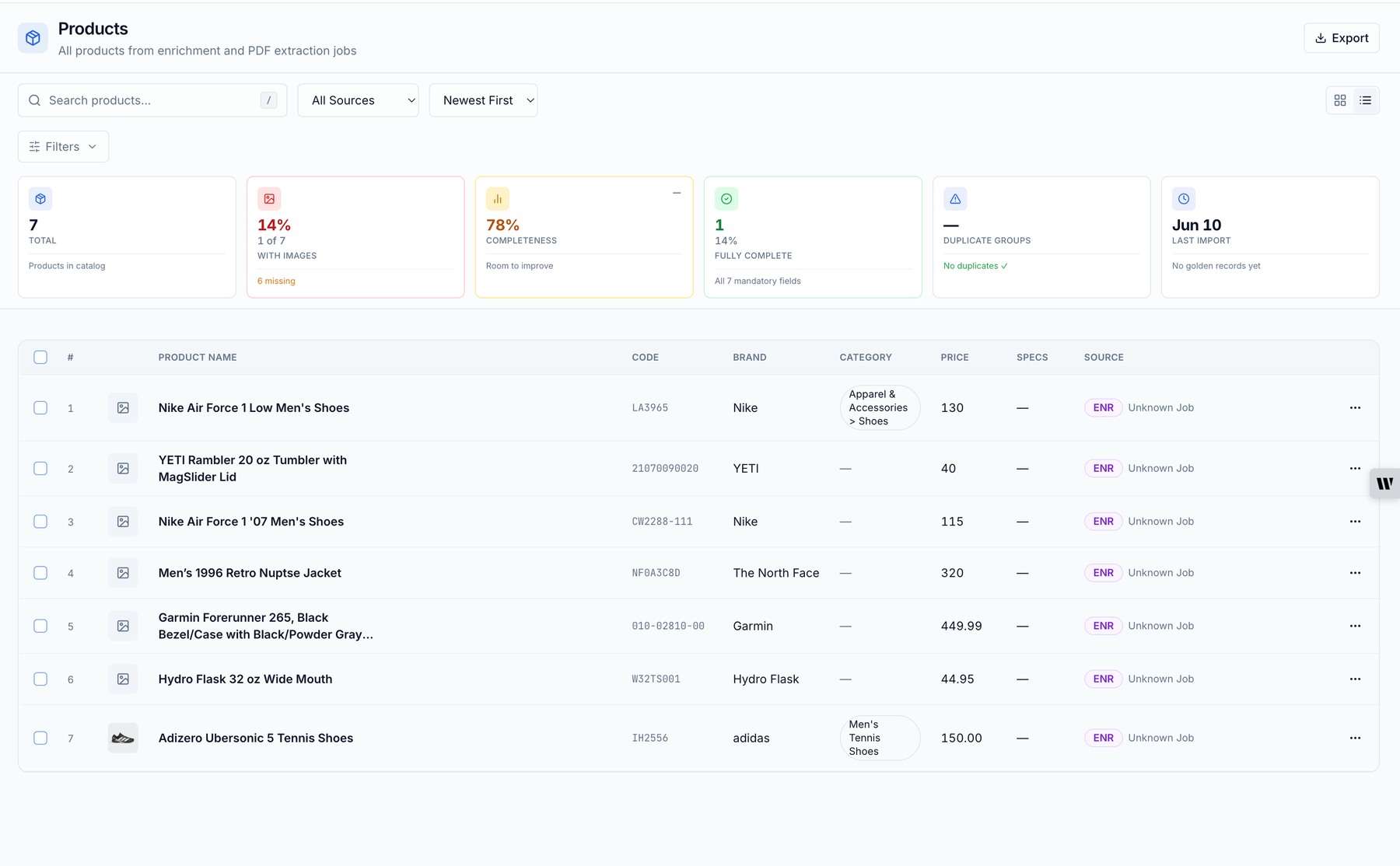Click image placeholder for Garmin Forerunner 265
The image size is (1400, 866).
click(123, 626)
